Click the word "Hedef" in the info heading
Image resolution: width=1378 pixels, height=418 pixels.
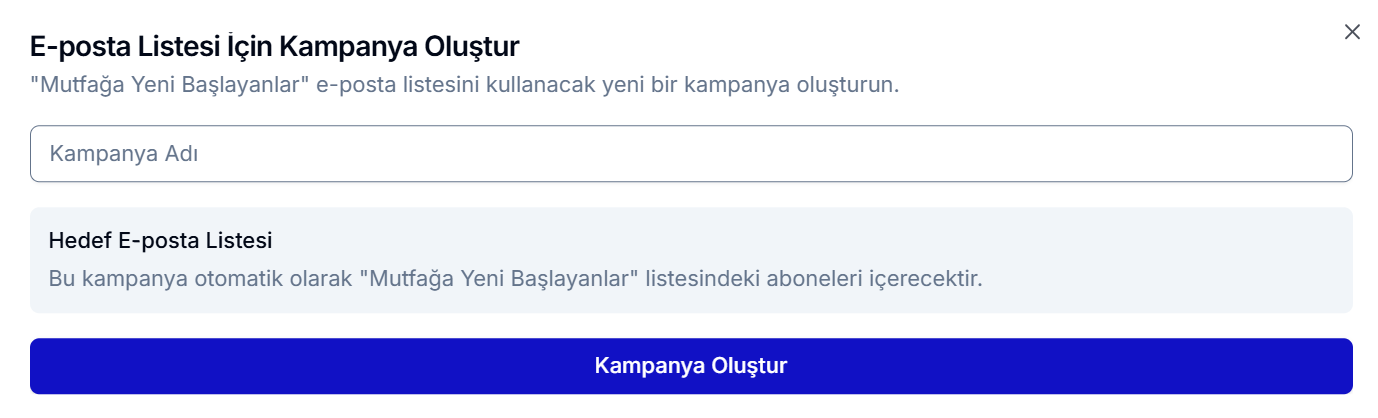pyautogui.click(x=77, y=241)
